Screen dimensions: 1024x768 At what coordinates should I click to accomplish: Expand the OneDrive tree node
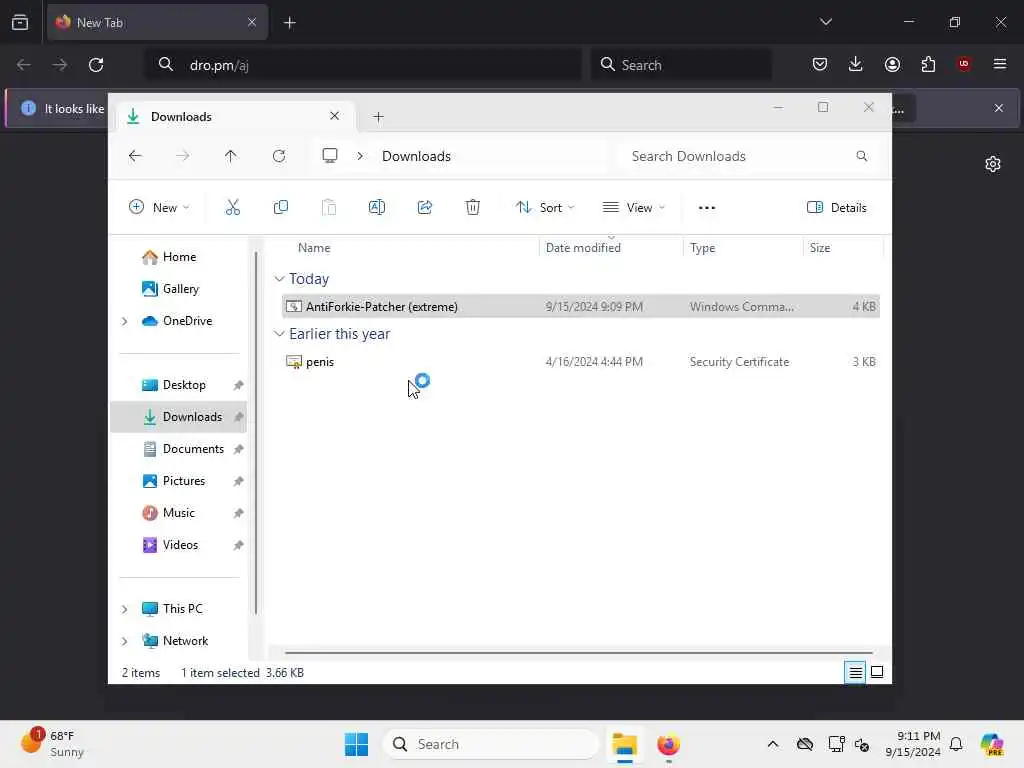124,321
